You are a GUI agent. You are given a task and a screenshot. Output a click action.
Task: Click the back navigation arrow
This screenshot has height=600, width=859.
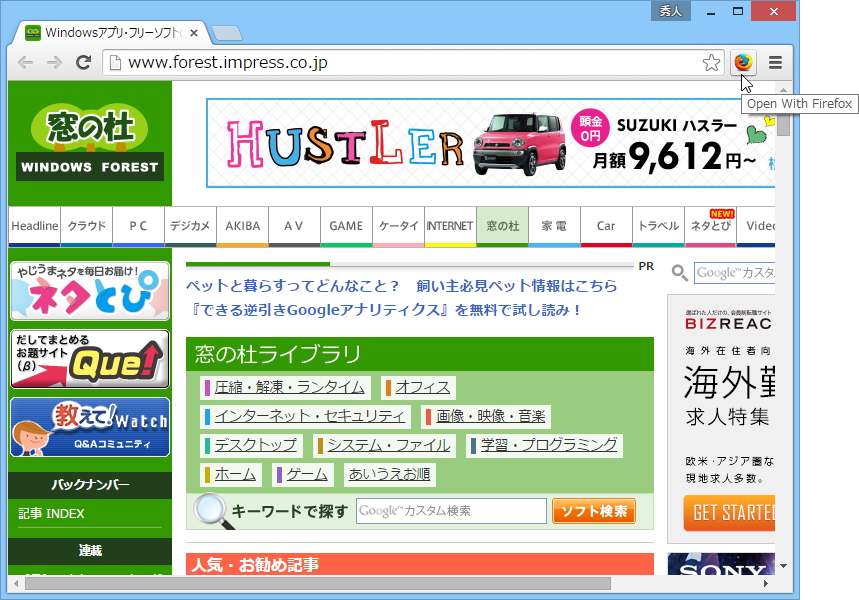coord(25,62)
